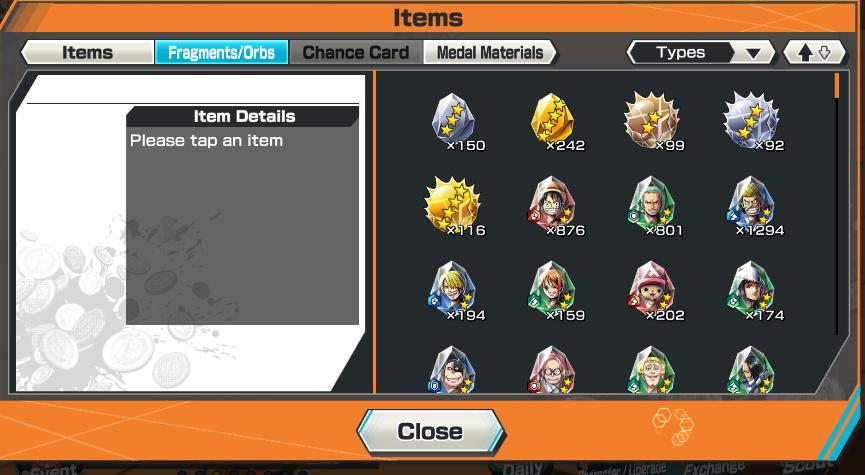This screenshot has width=865, height=475.
Task: Tap the Chopper fragment showing x202
Action: click(x=652, y=289)
